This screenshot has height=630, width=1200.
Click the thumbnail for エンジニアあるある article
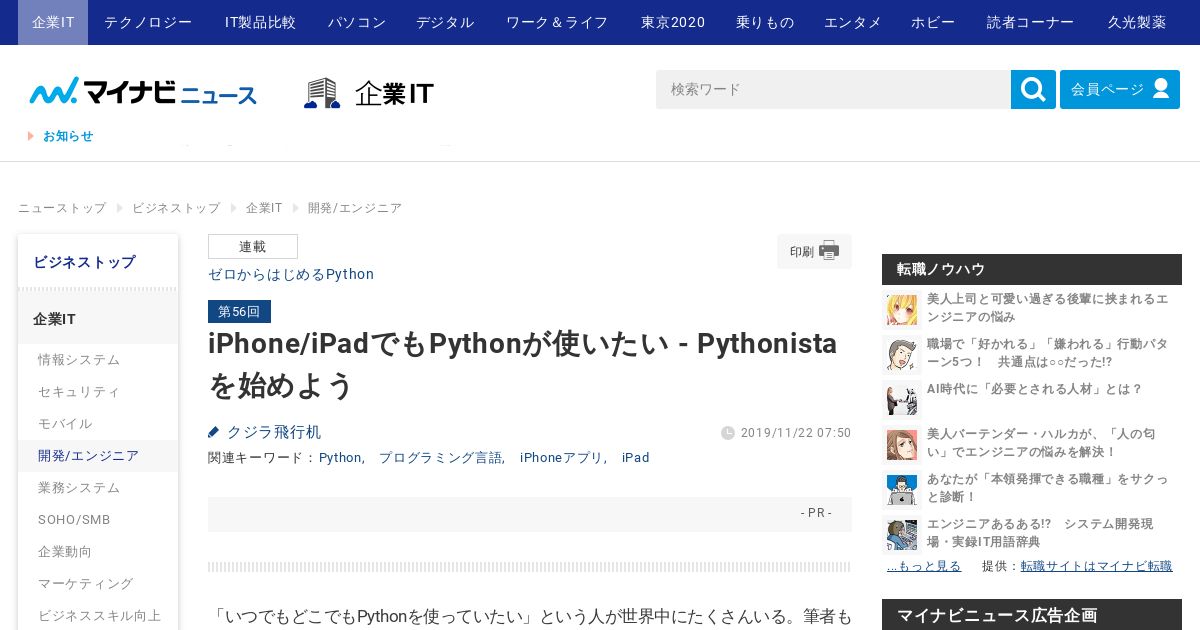pos(902,534)
